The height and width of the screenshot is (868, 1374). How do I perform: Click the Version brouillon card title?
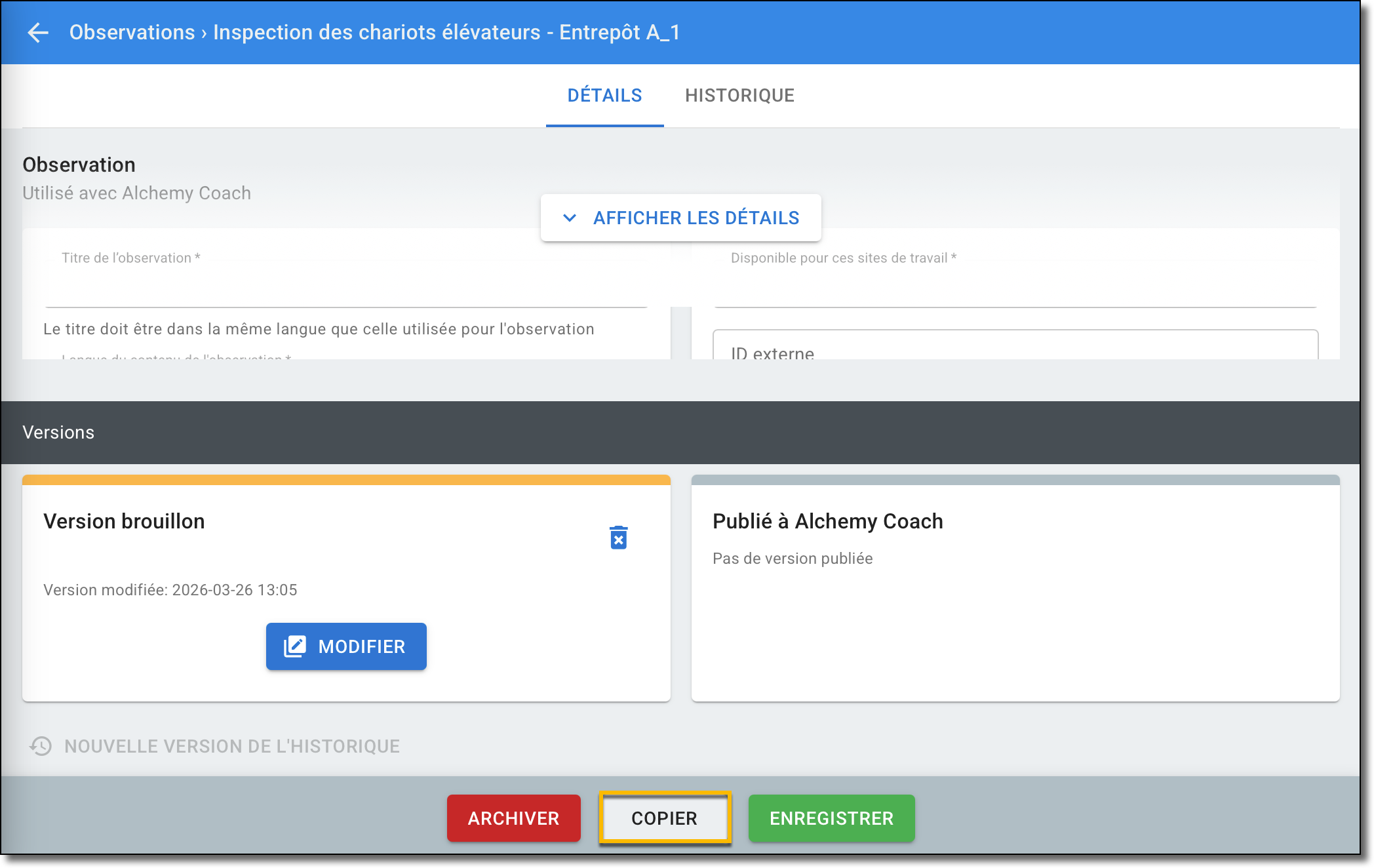coord(124,521)
